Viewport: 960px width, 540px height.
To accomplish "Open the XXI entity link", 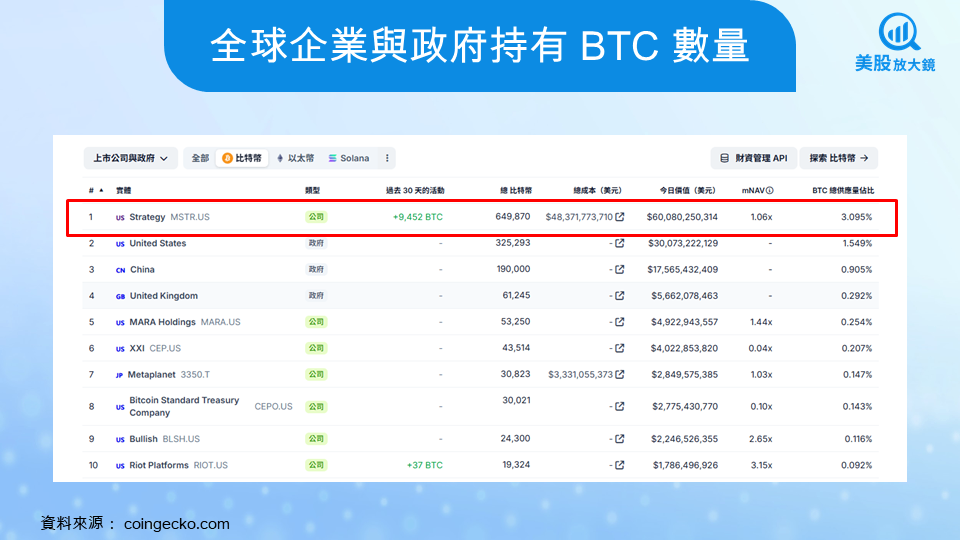I will pos(137,348).
